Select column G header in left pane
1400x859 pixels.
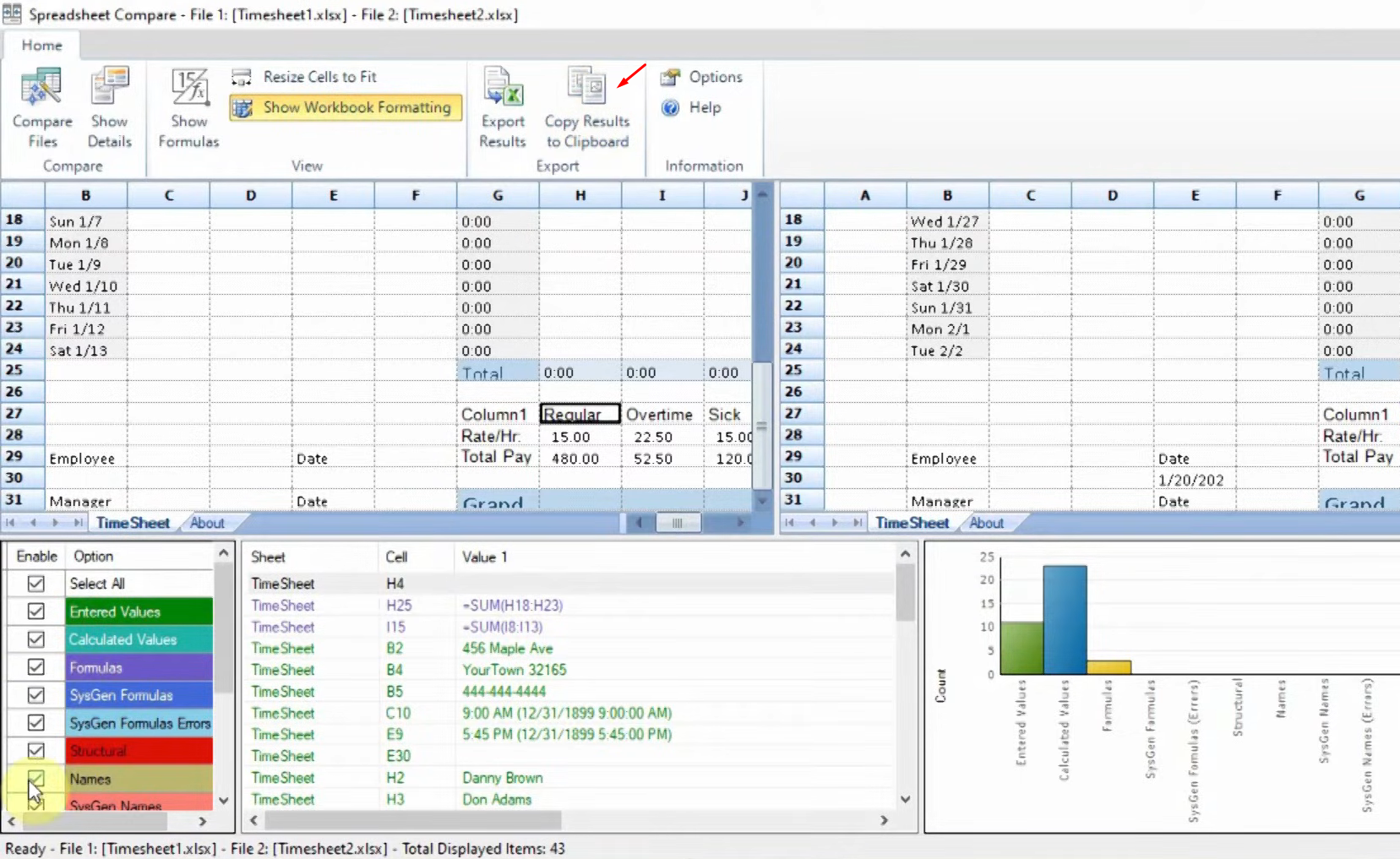click(x=498, y=195)
